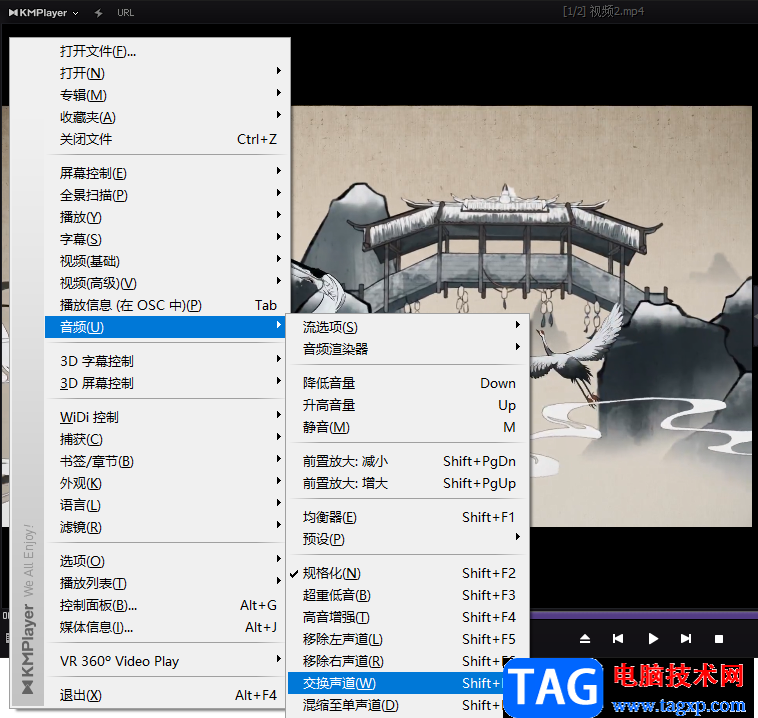
Task: Select 前置放大: 减小 option
Action: point(409,461)
